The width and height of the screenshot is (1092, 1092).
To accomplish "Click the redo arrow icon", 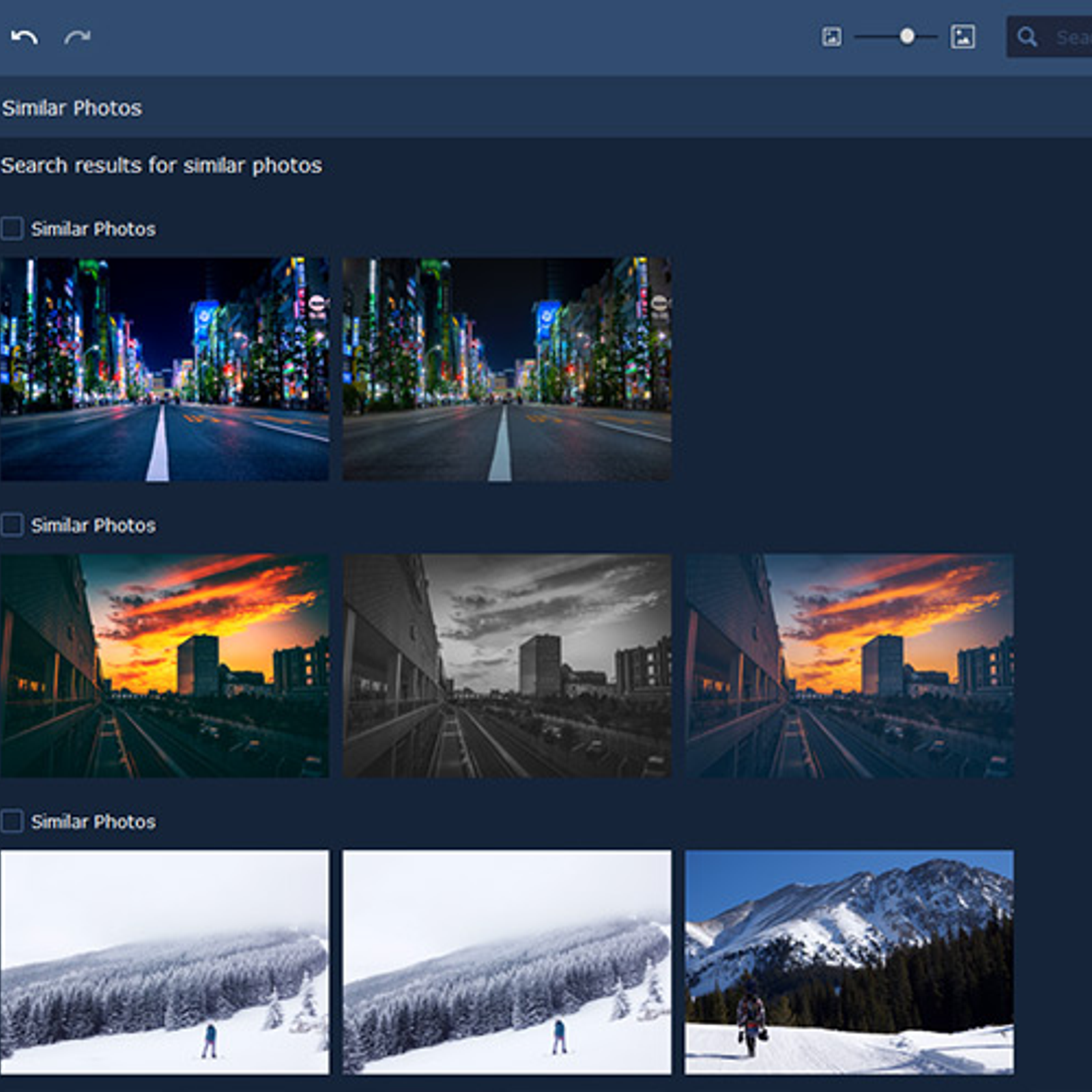I will point(77,37).
